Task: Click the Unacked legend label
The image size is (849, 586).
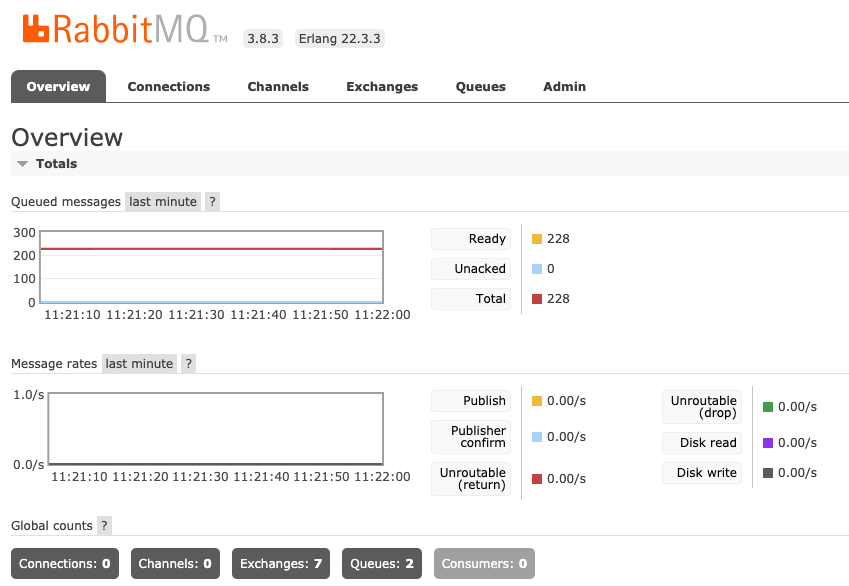Action: [471, 269]
